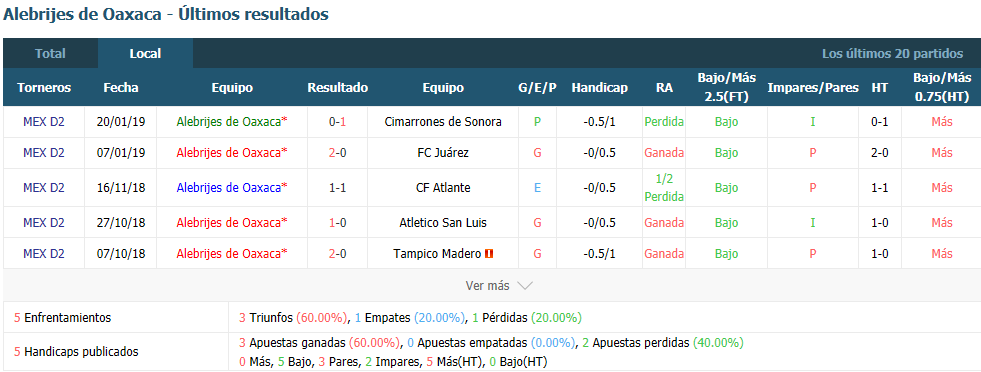Image resolution: width=981 pixels, height=372 pixels.
Task: Click the Los últimos 20 partidos label
Action: click(892, 54)
